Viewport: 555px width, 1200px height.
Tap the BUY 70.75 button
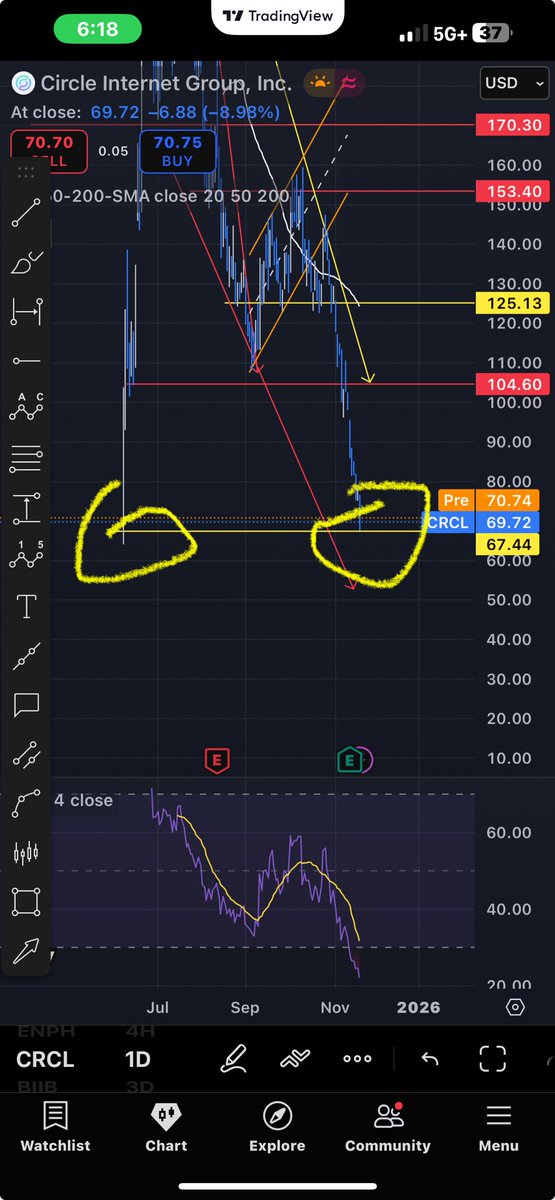177,150
